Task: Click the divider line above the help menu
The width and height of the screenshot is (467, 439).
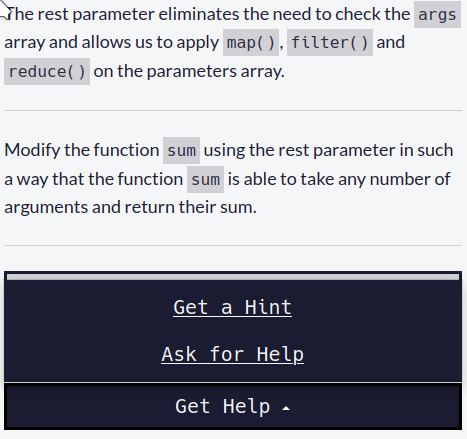Action: coord(233,246)
